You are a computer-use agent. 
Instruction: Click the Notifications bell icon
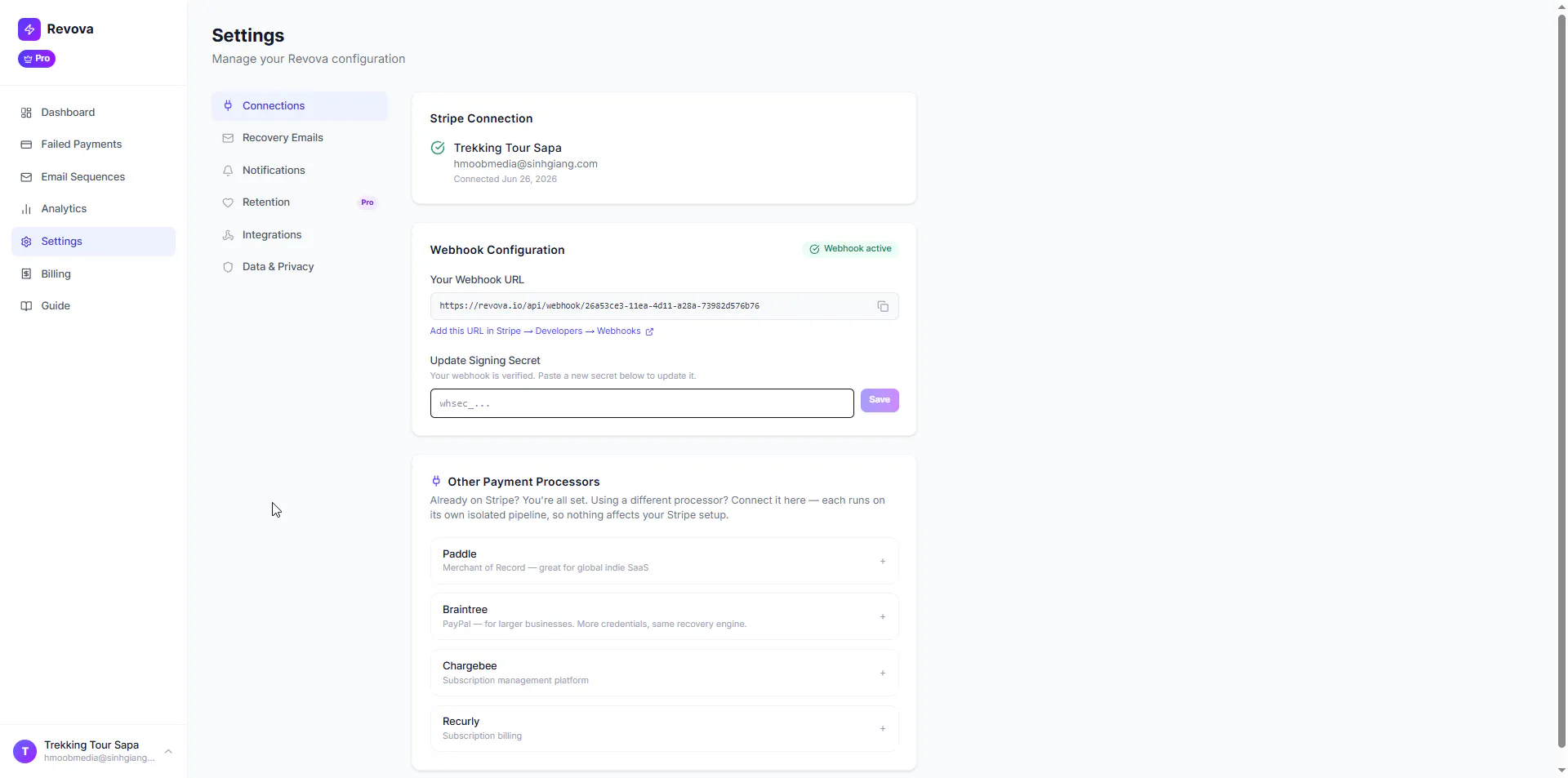228,171
